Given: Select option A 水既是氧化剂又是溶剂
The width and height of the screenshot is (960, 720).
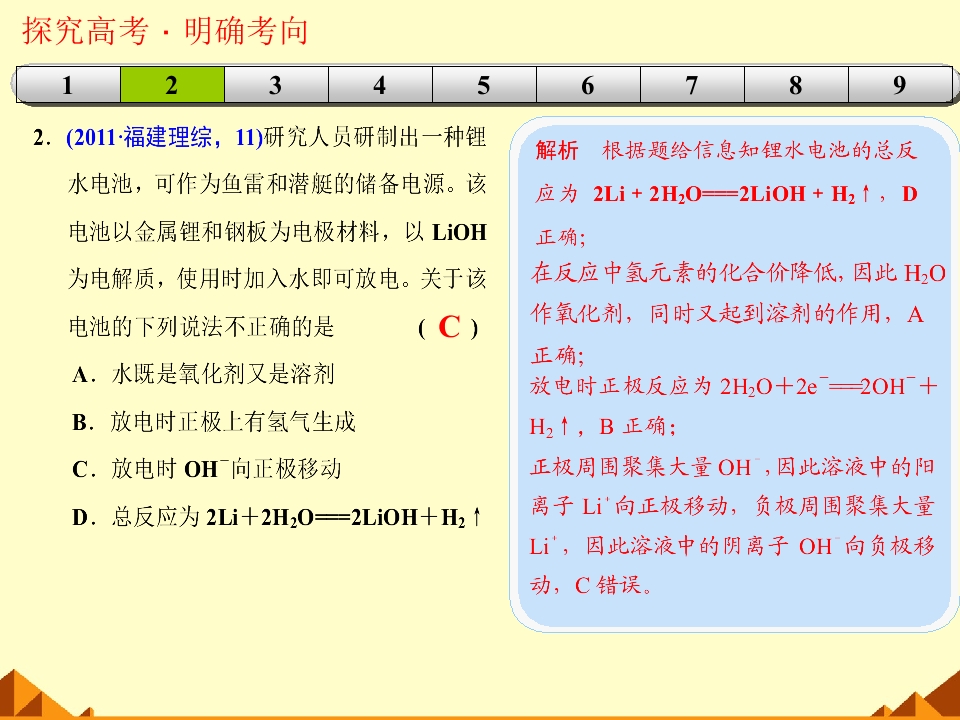Looking at the screenshot, I should coord(203,373).
